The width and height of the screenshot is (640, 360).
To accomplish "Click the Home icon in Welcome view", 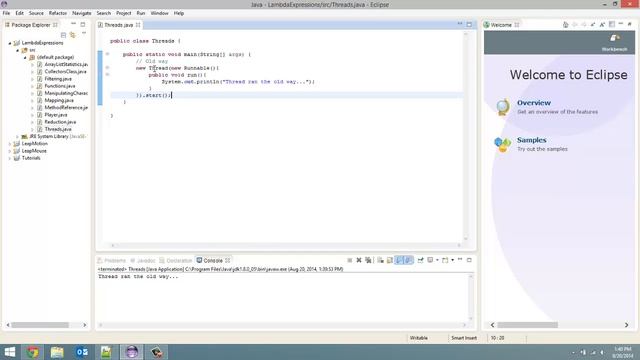I will point(566,24).
